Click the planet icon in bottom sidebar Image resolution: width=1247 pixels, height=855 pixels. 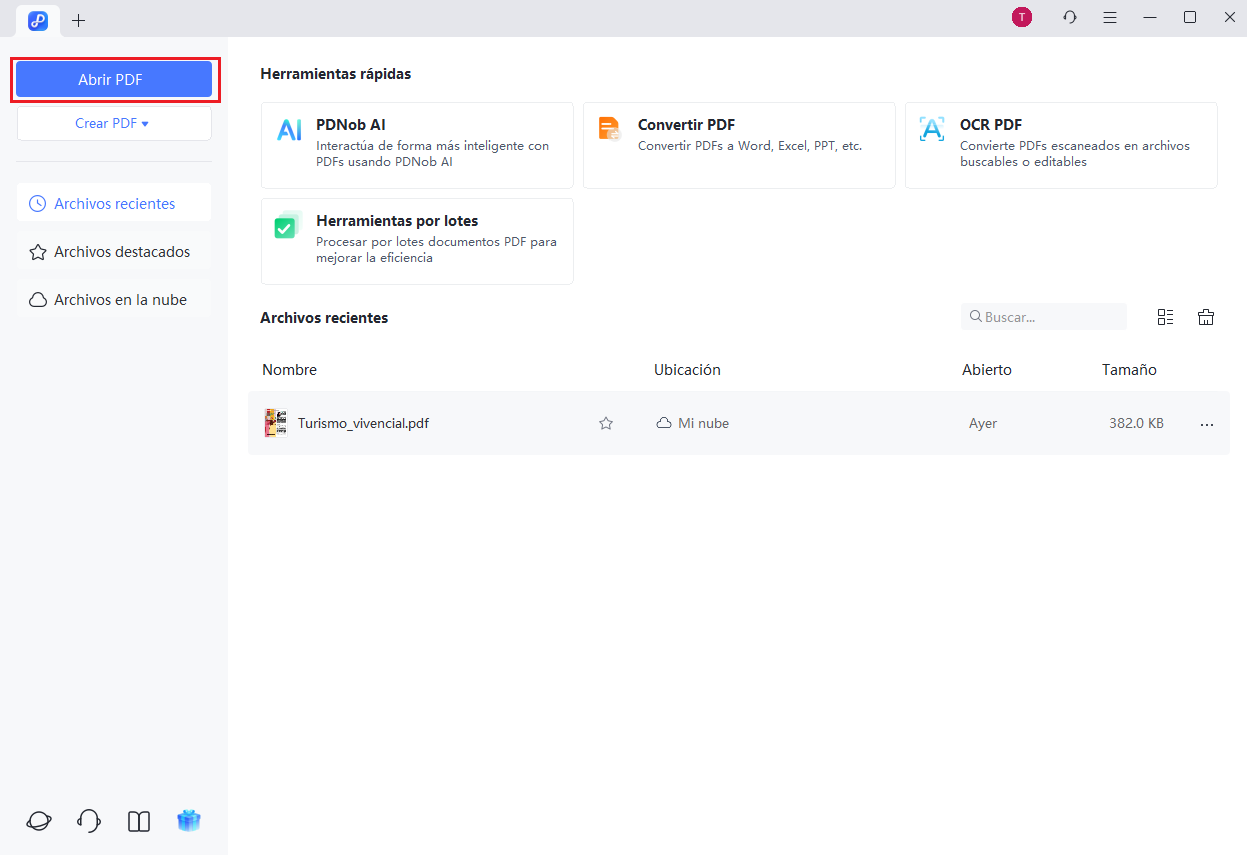[x=39, y=821]
